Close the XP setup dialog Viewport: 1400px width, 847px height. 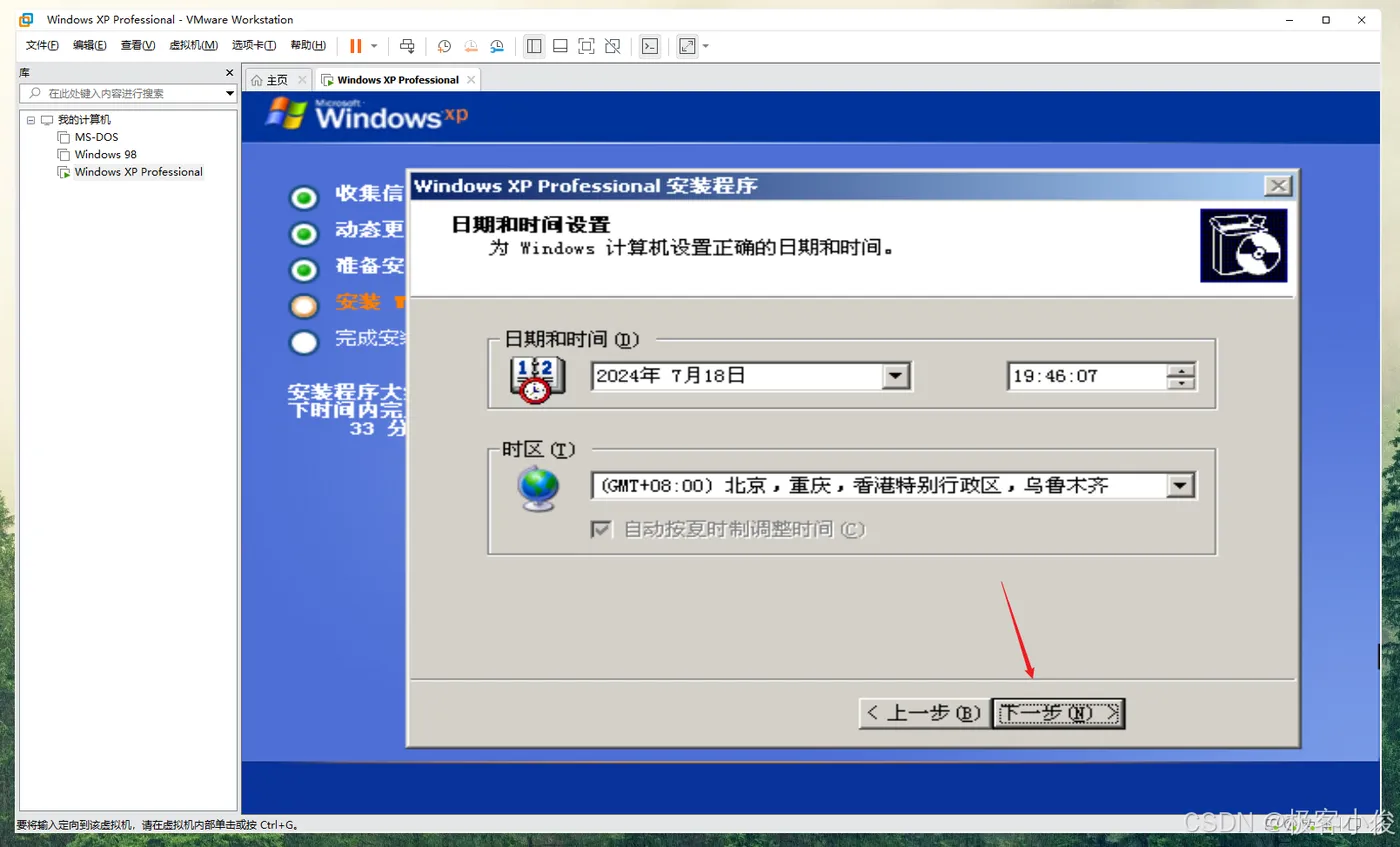[1277, 186]
